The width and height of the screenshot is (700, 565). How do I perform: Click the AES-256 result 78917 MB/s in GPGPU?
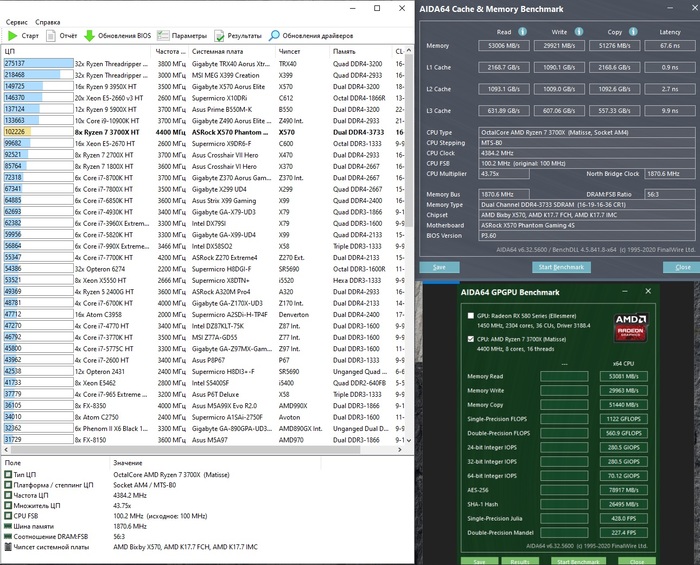(x=624, y=490)
